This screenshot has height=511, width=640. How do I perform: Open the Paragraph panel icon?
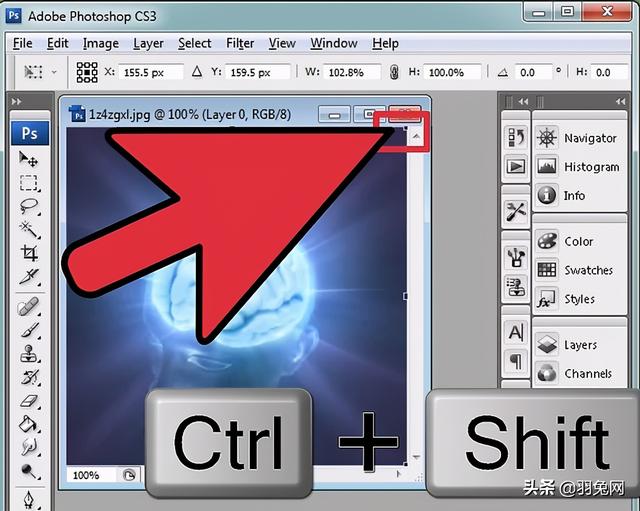(x=516, y=361)
